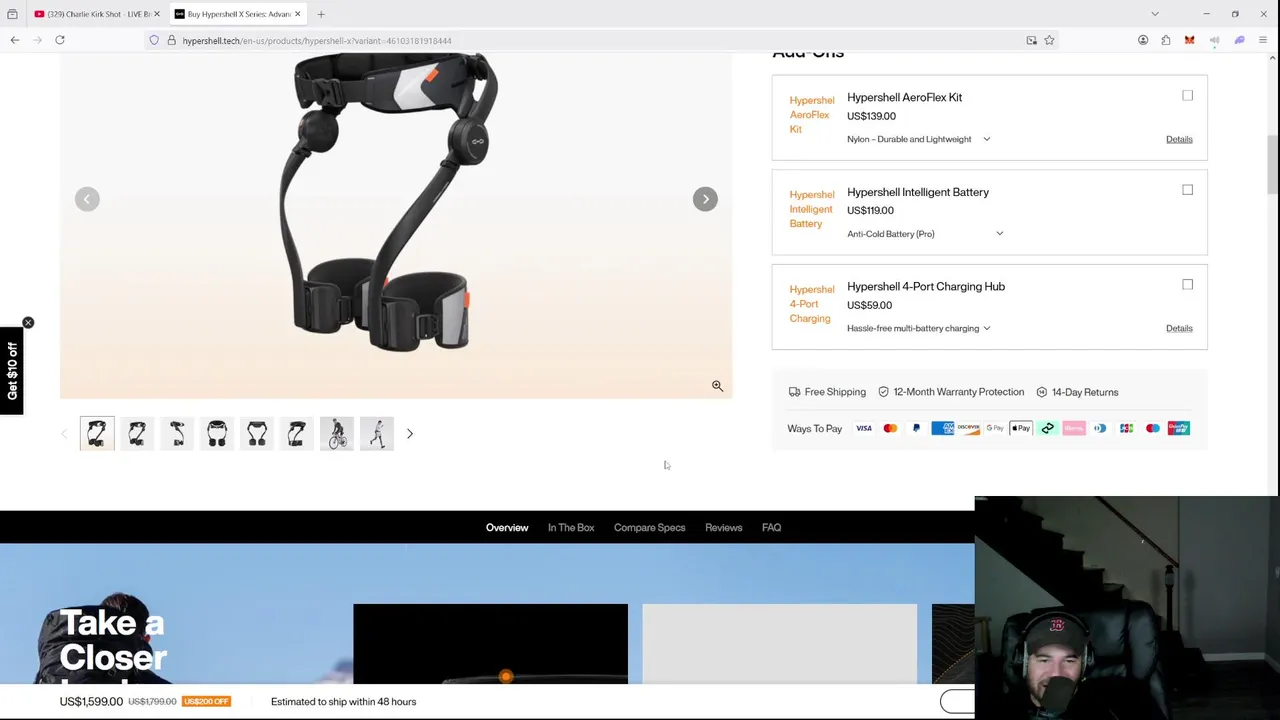Click the Get $10 off side button

click(12, 371)
